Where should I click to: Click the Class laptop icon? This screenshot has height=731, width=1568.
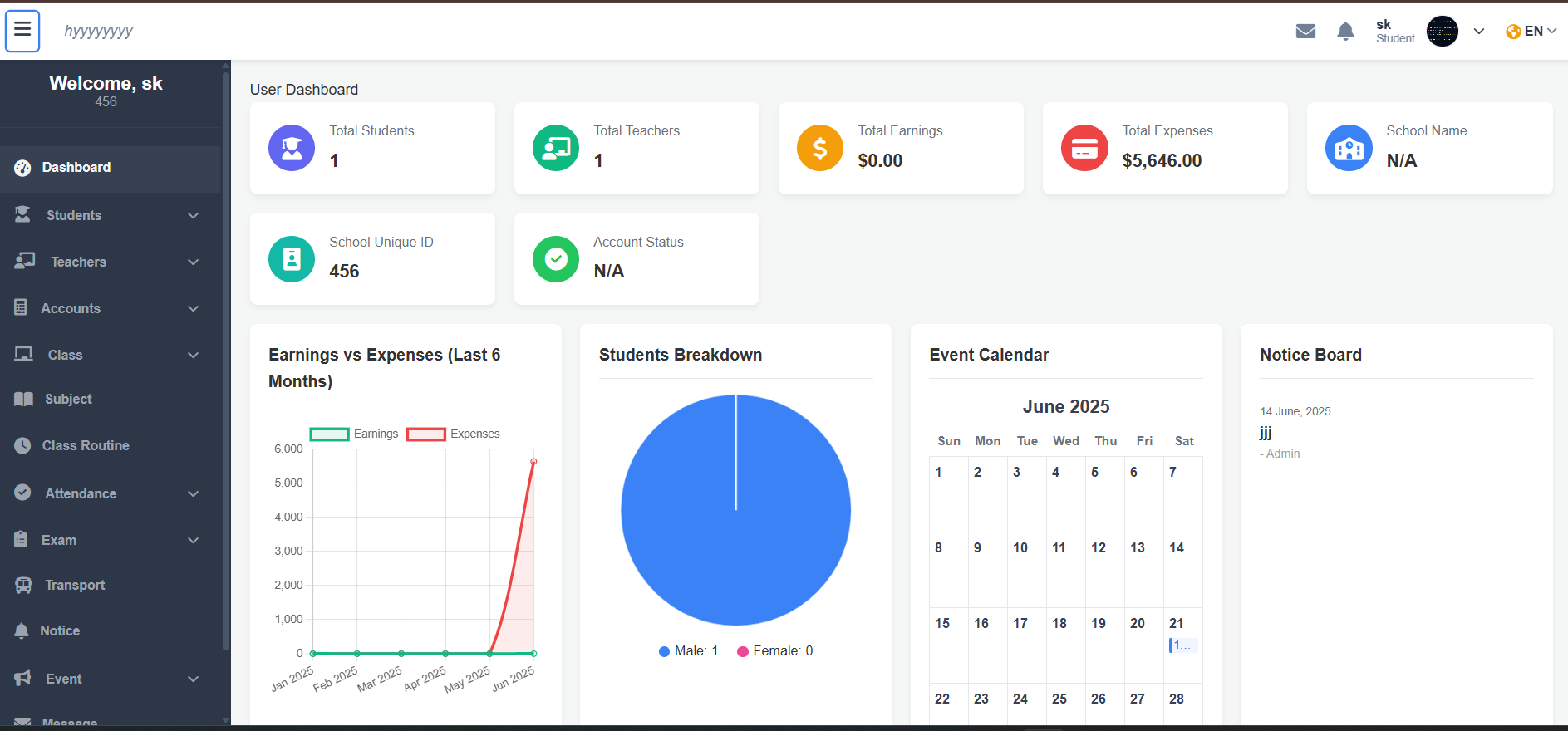tap(23, 354)
